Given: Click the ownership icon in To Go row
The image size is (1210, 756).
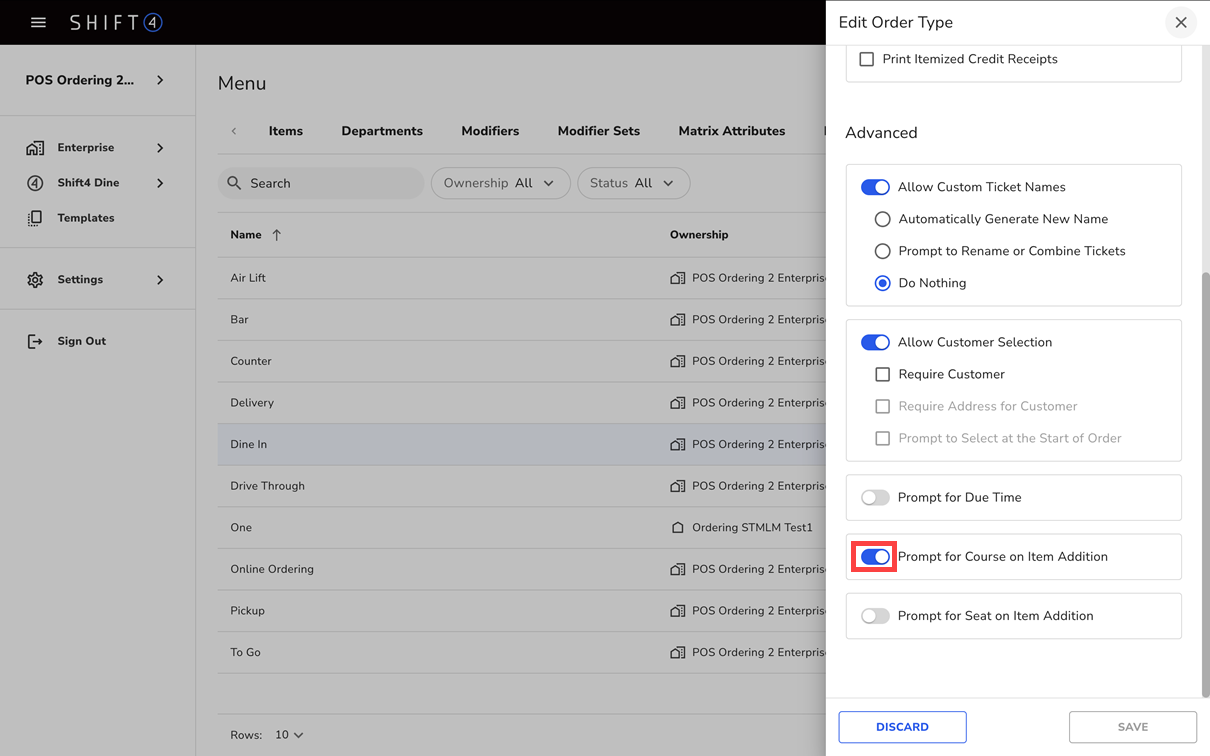Looking at the screenshot, I should [678, 652].
